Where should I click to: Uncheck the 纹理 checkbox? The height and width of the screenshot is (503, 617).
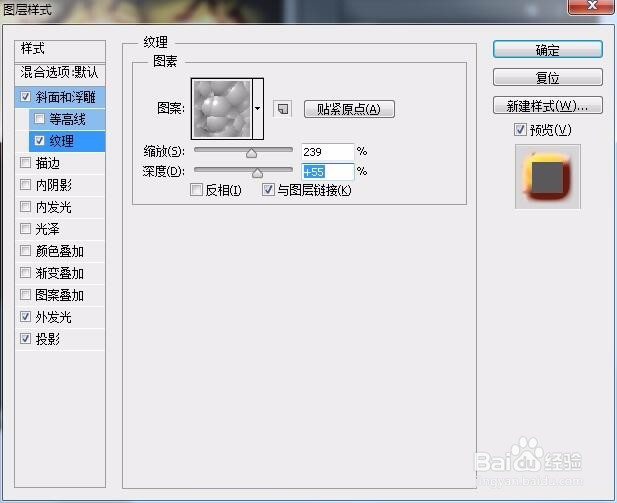[x=39, y=141]
